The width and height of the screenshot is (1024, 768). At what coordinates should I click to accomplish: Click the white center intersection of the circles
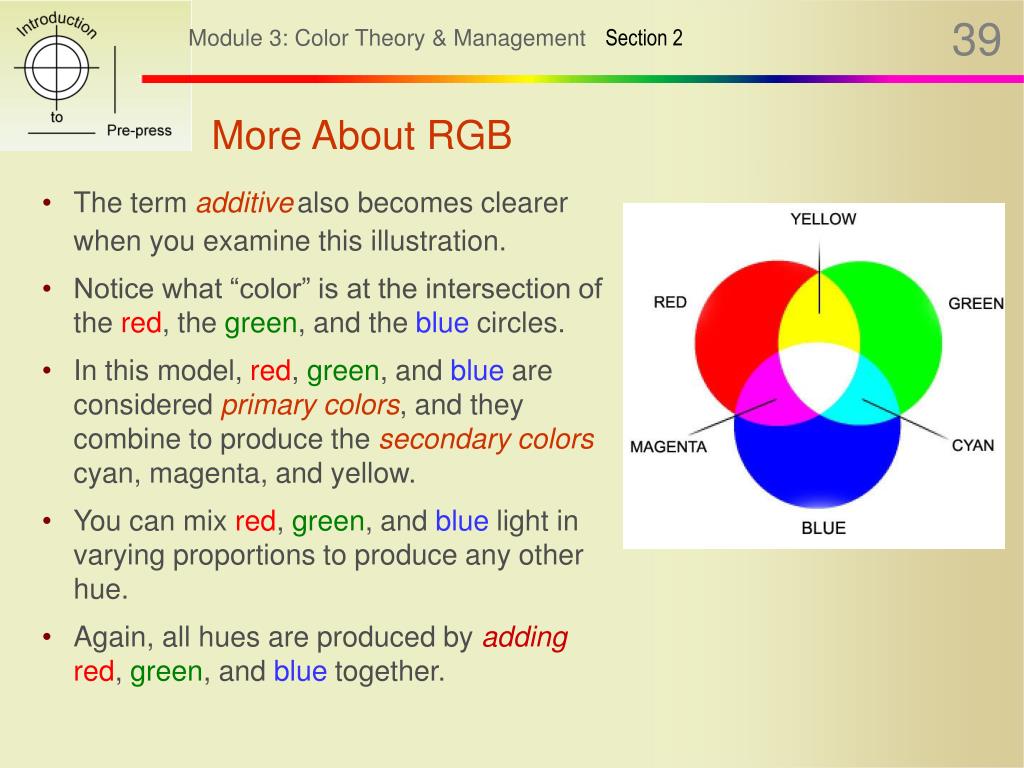pos(819,377)
